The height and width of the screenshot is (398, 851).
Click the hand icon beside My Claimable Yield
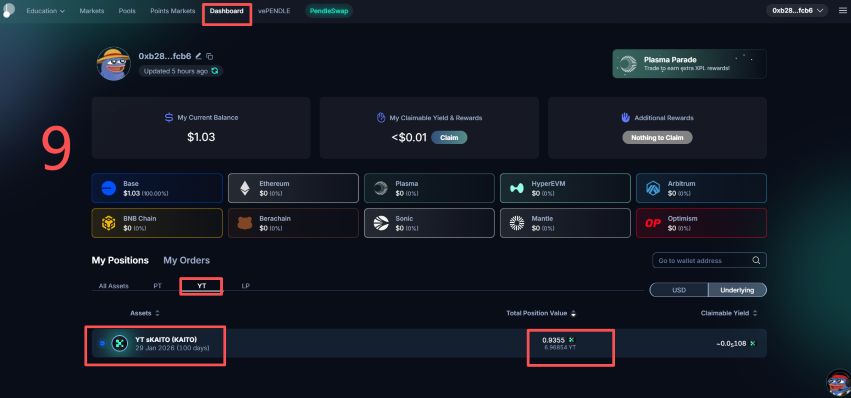(381, 117)
